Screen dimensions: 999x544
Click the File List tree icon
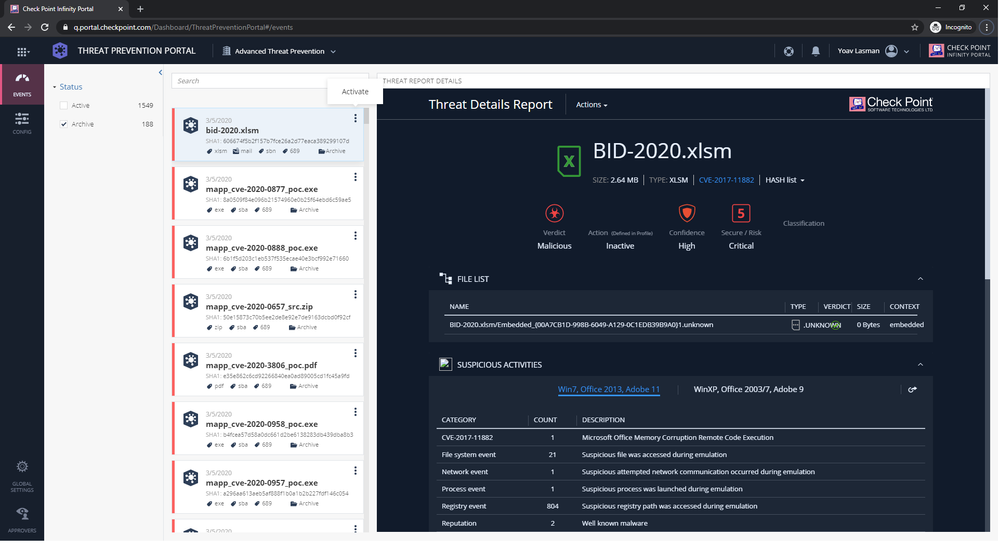coord(445,278)
